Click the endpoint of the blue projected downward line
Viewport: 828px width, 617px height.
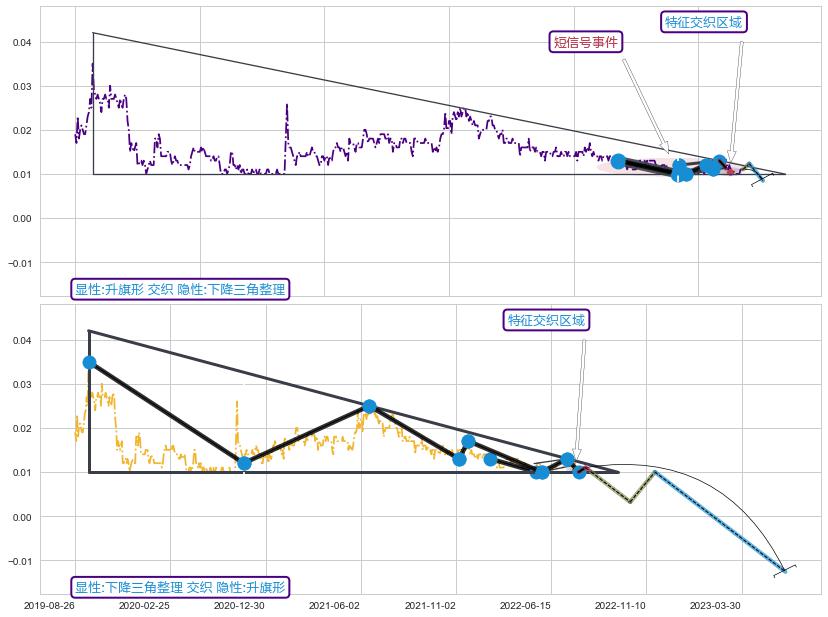(x=784, y=571)
